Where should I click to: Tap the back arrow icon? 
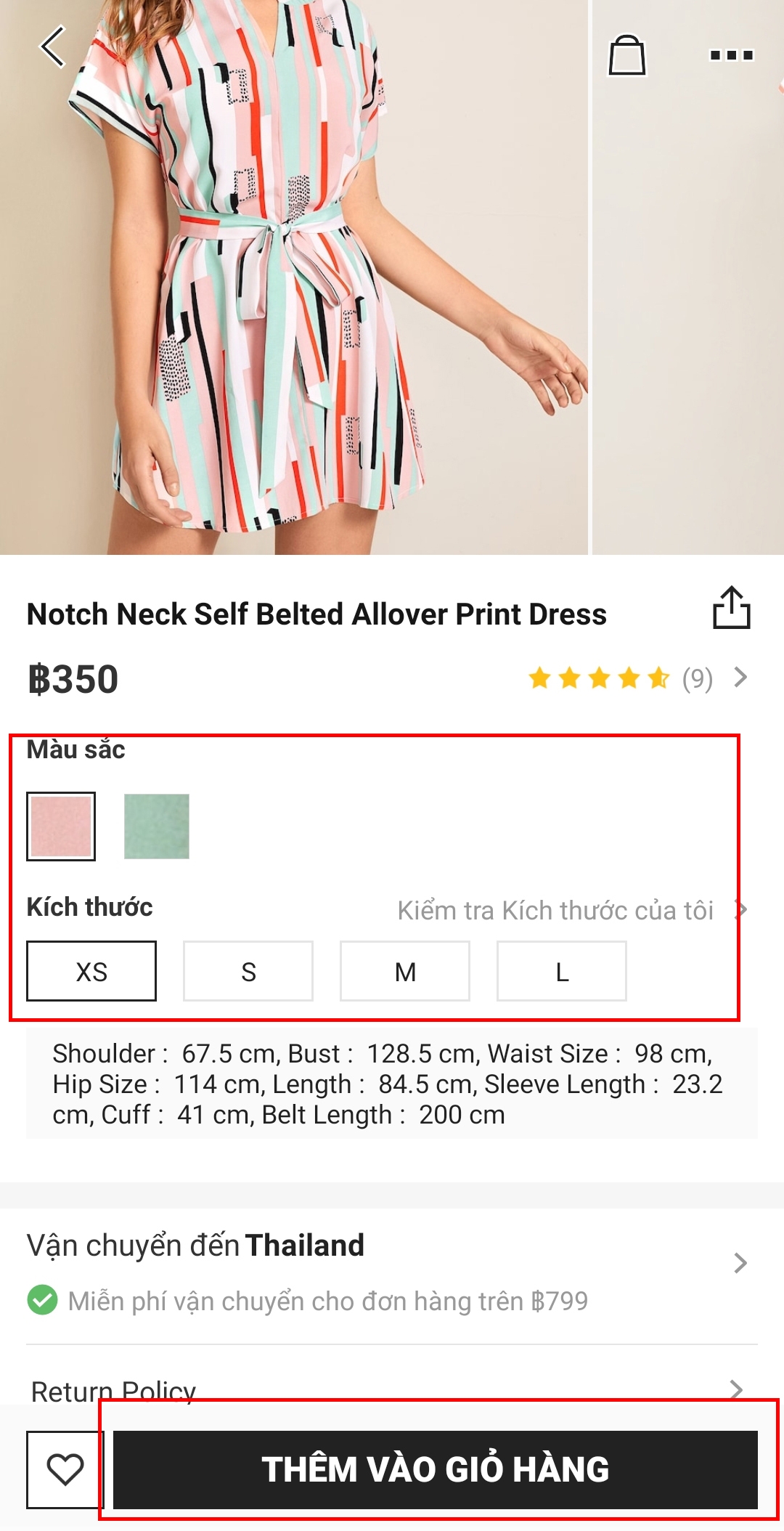point(53,47)
